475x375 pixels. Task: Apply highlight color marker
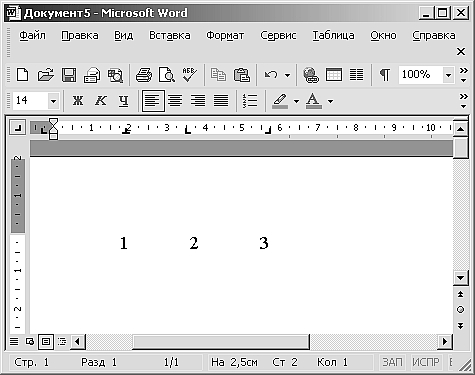[280, 101]
